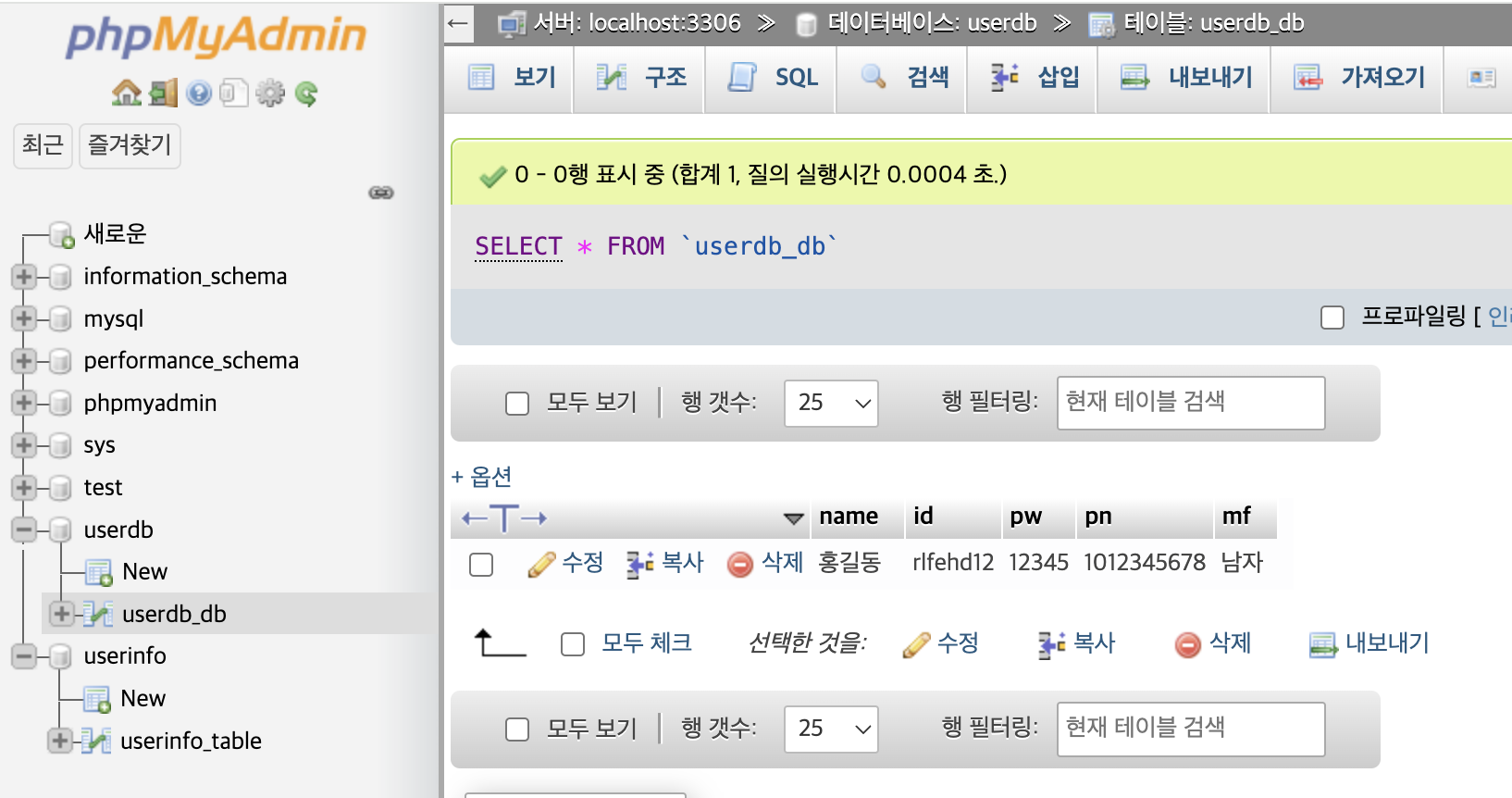This screenshot has width=1512, height=798.
Task: Click the server icon in breadcrumb
Action: [x=512, y=24]
